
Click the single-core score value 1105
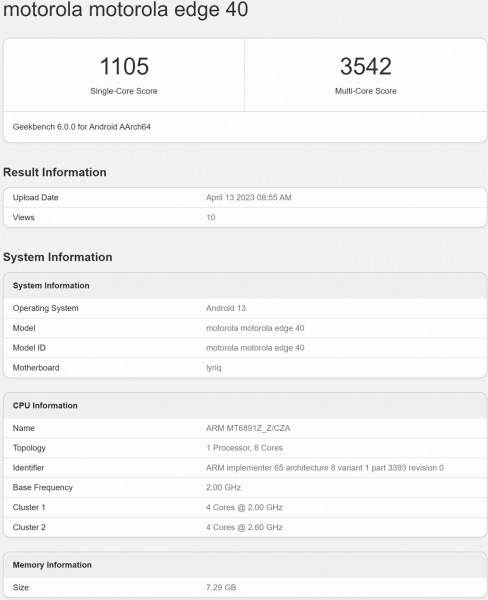pos(124,66)
